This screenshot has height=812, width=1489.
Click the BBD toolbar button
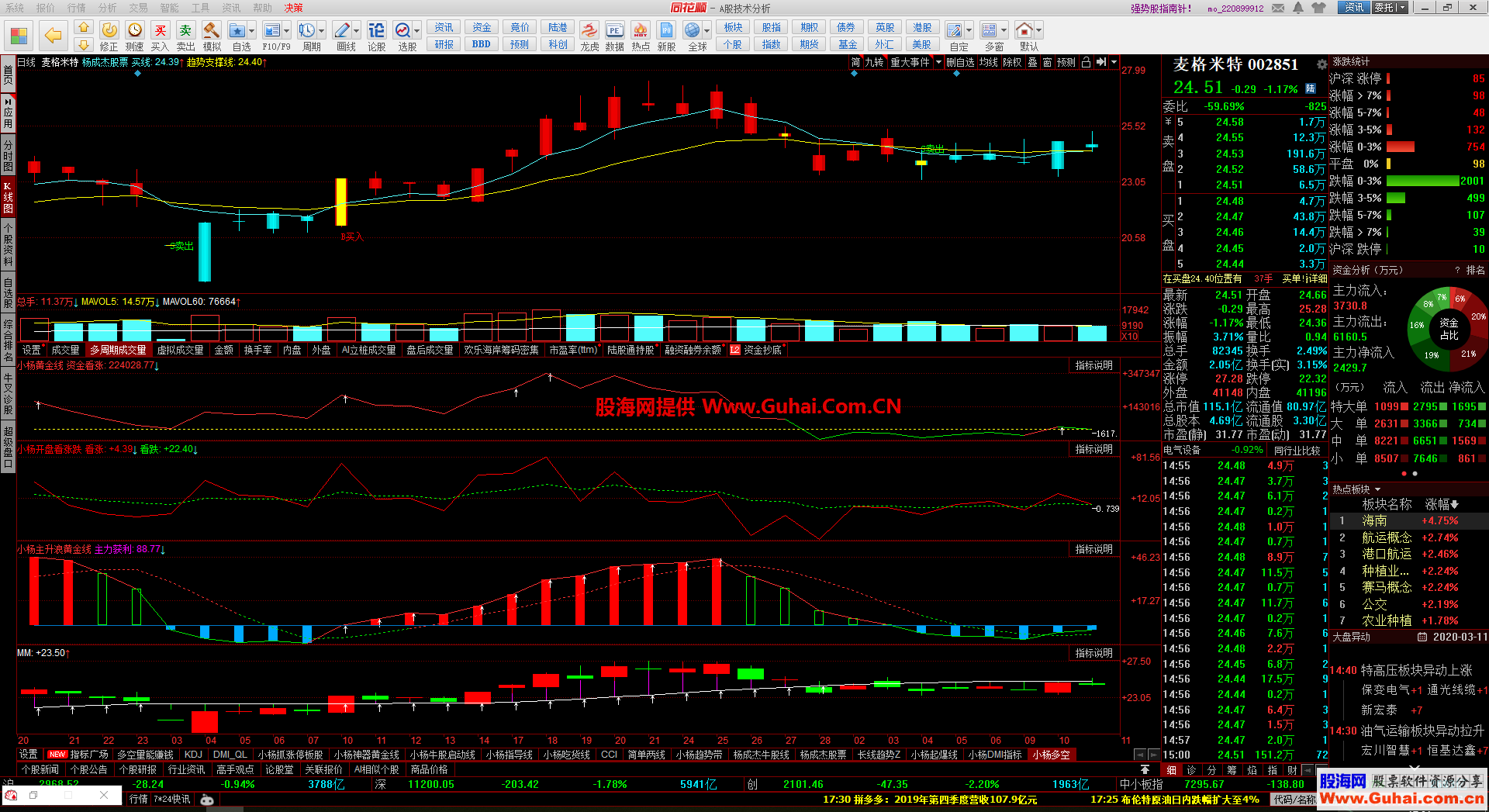(482, 45)
